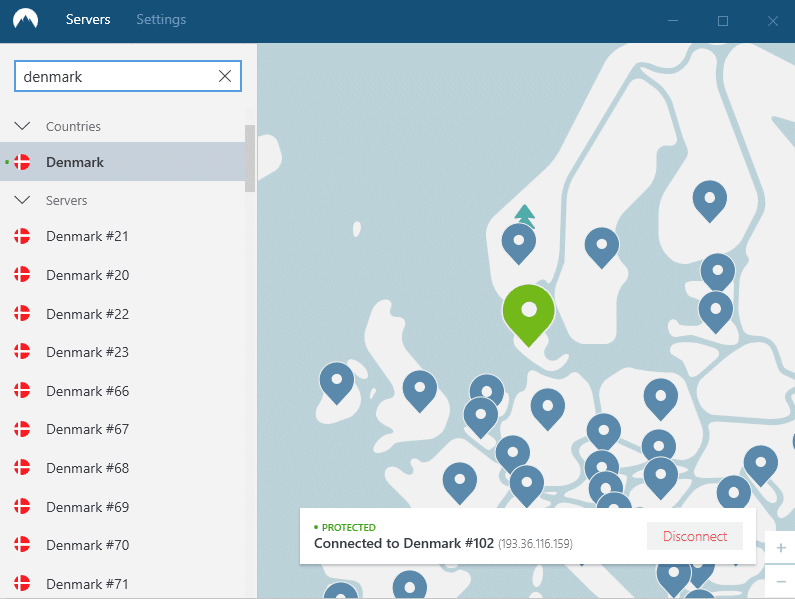Click the flag icon next to Denmark #70

(22, 544)
